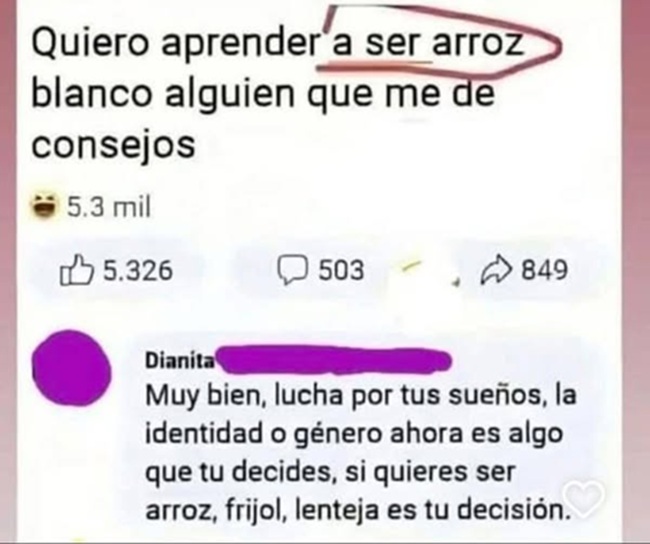View the 5.3 mil reactions list

109,206
